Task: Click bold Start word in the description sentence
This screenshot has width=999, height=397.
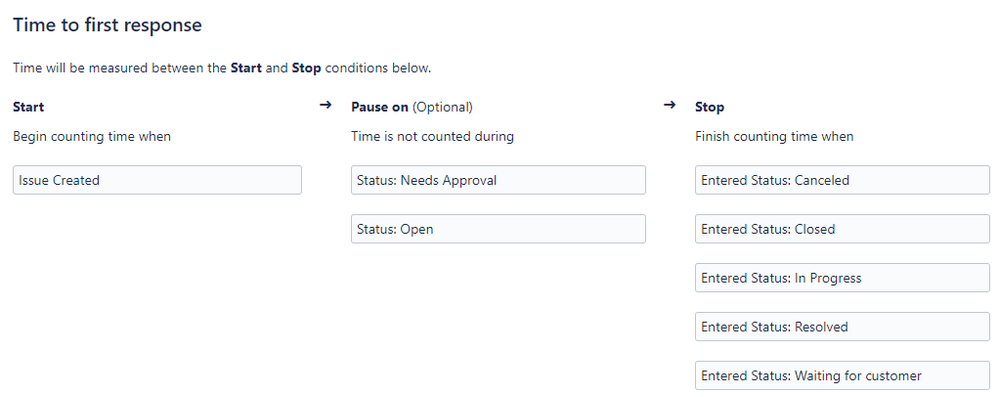Action: click(246, 68)
